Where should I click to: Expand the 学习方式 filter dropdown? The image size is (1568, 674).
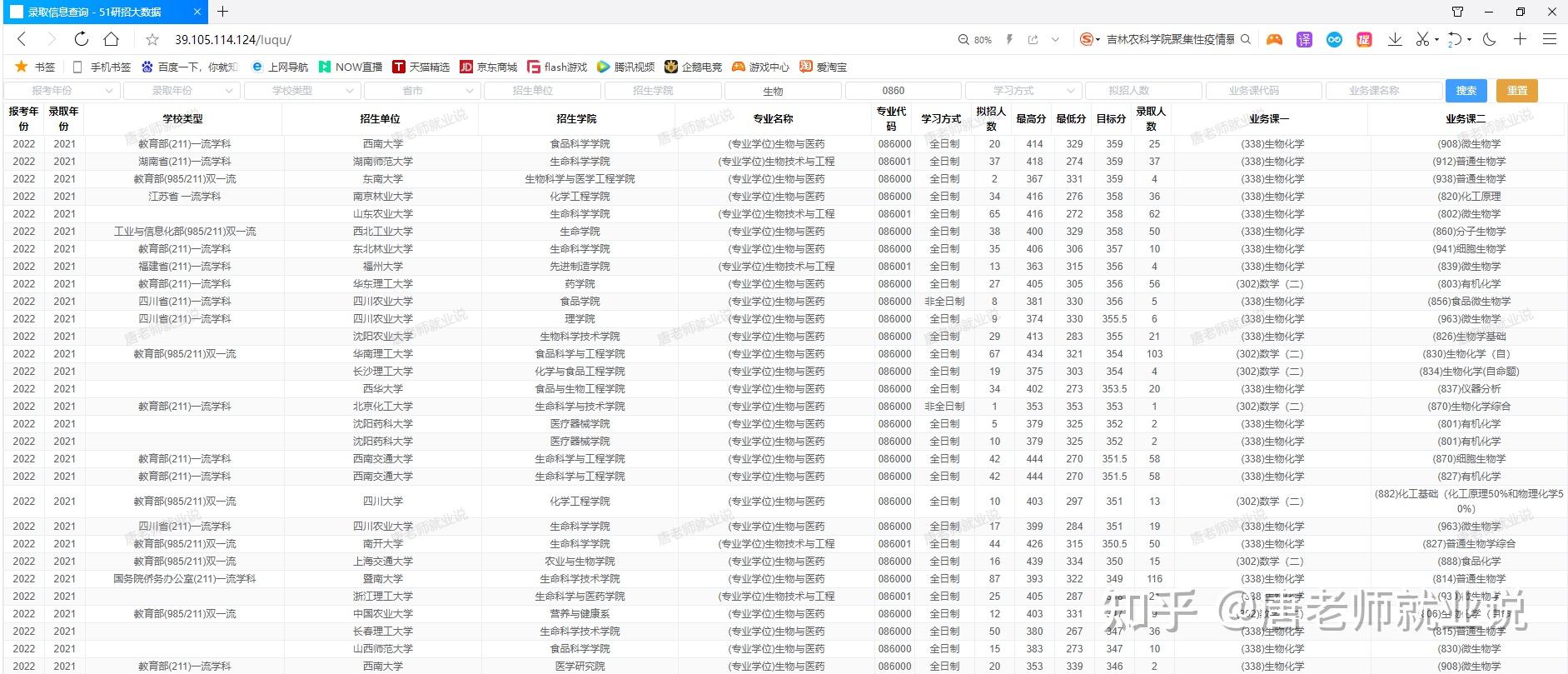point(1023,91)
